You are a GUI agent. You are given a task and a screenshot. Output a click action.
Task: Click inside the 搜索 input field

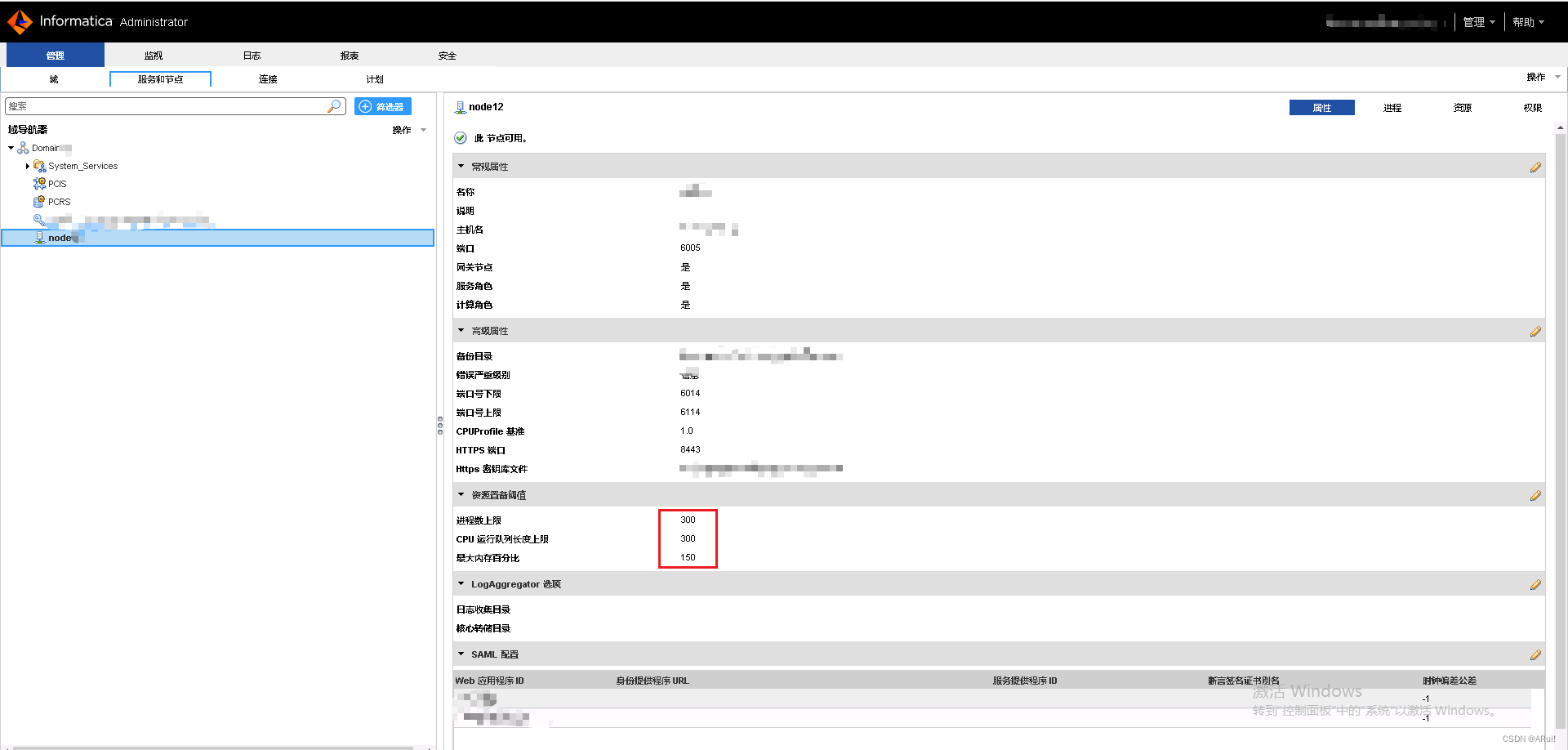(x=163, y=105)
